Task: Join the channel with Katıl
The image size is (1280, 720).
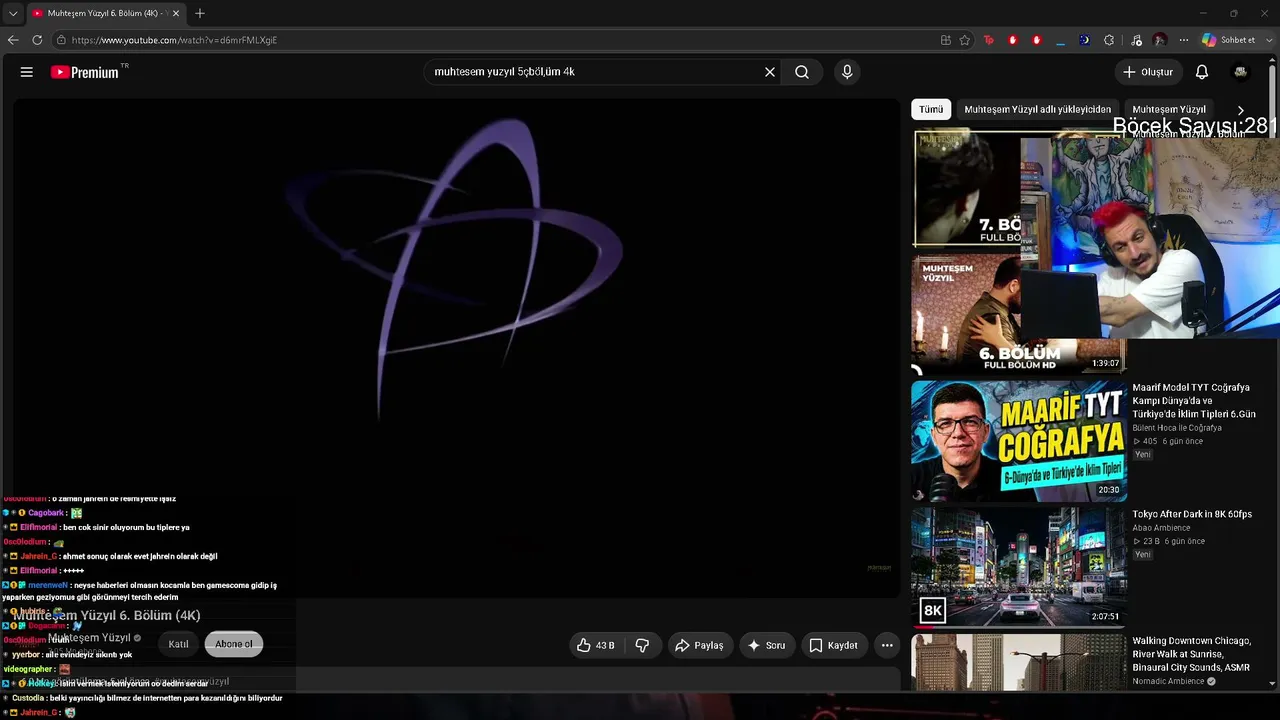Action: (x=178, y=644)
